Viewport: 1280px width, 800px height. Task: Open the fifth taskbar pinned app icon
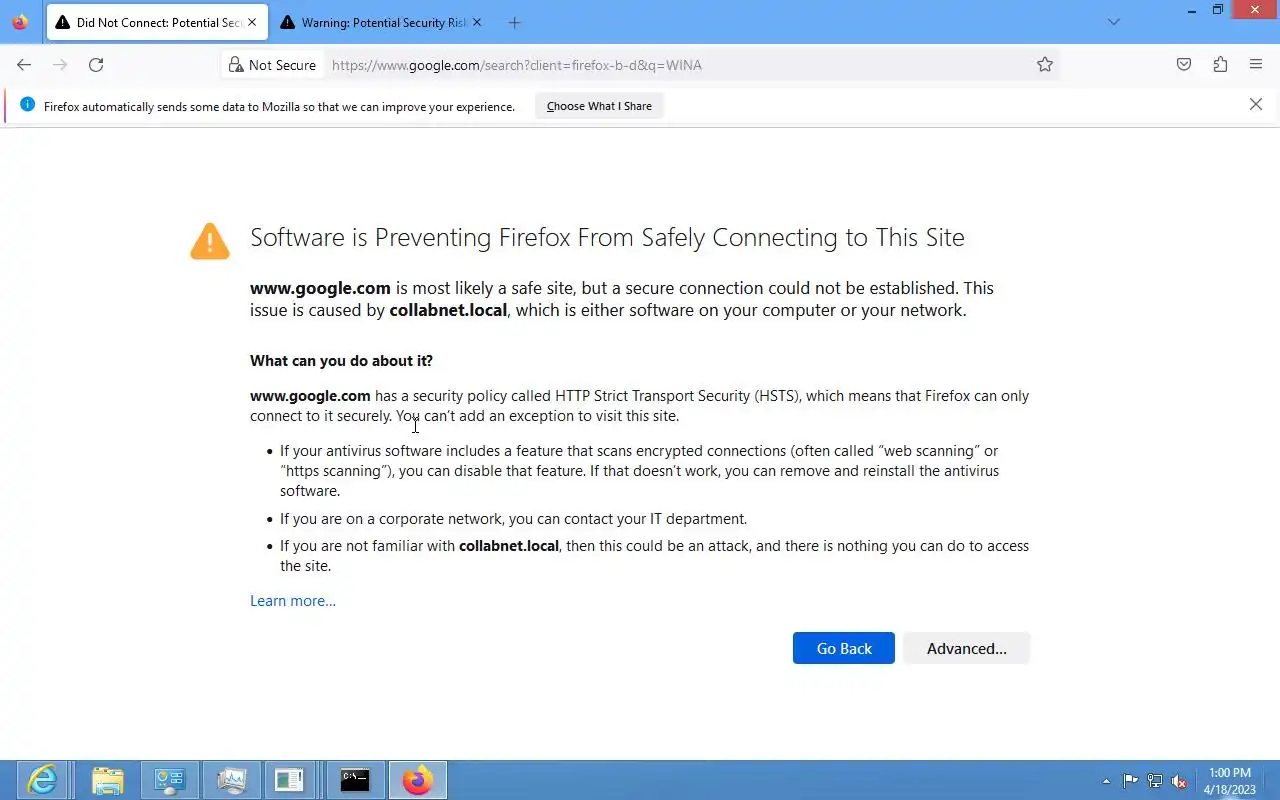pos(289,780)
